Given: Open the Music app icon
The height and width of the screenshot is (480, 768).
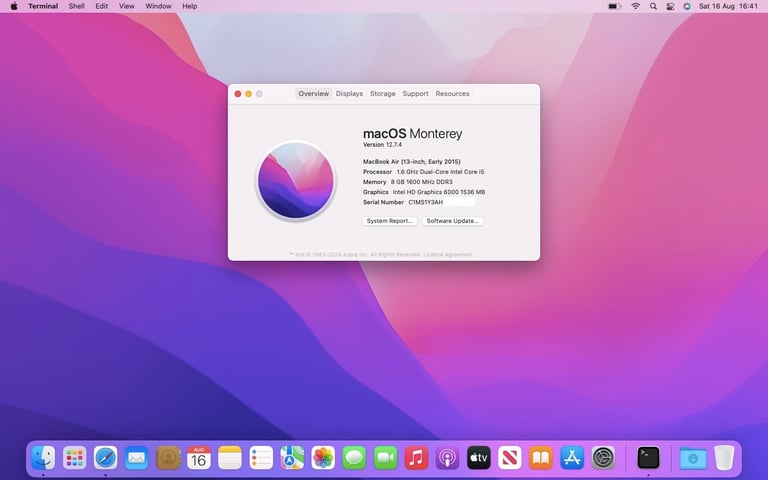Looking at the screenshot, I should [416, 458].
